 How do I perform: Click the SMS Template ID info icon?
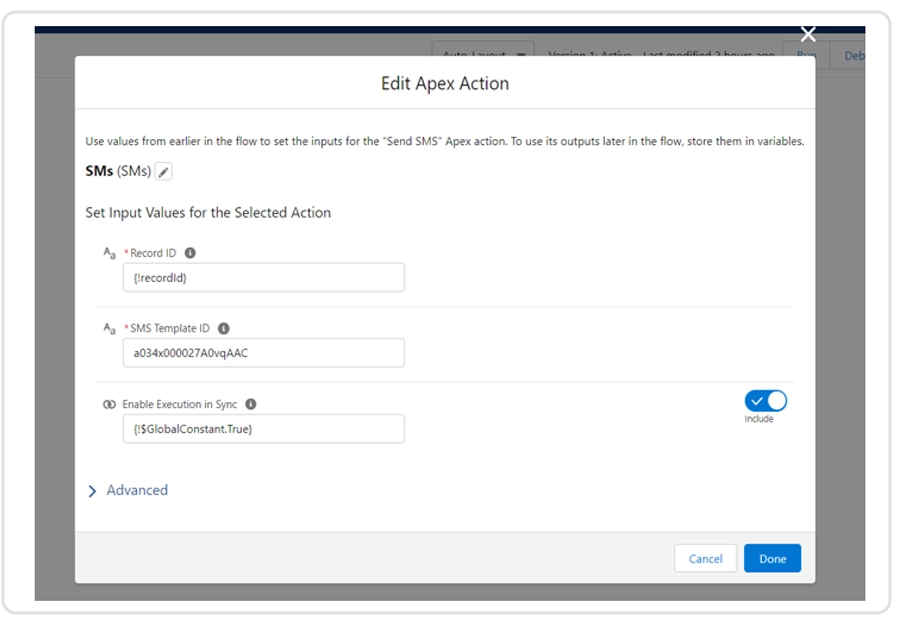pos(223,328)
